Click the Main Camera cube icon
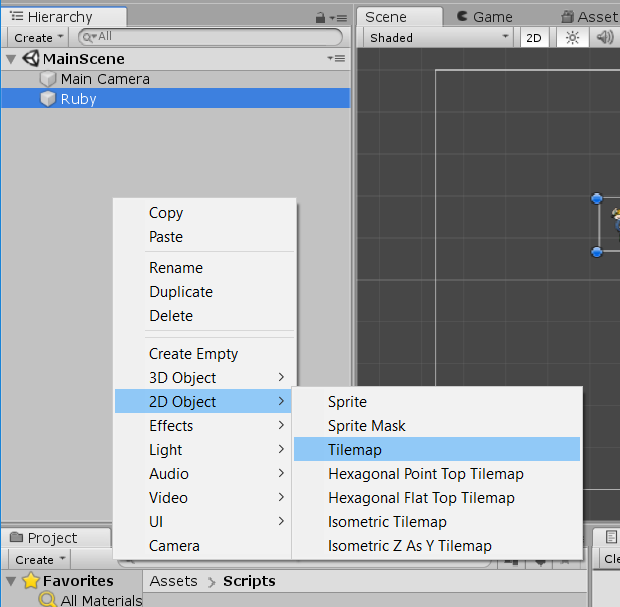The image size is (620, 607). [x=48, y=79]
